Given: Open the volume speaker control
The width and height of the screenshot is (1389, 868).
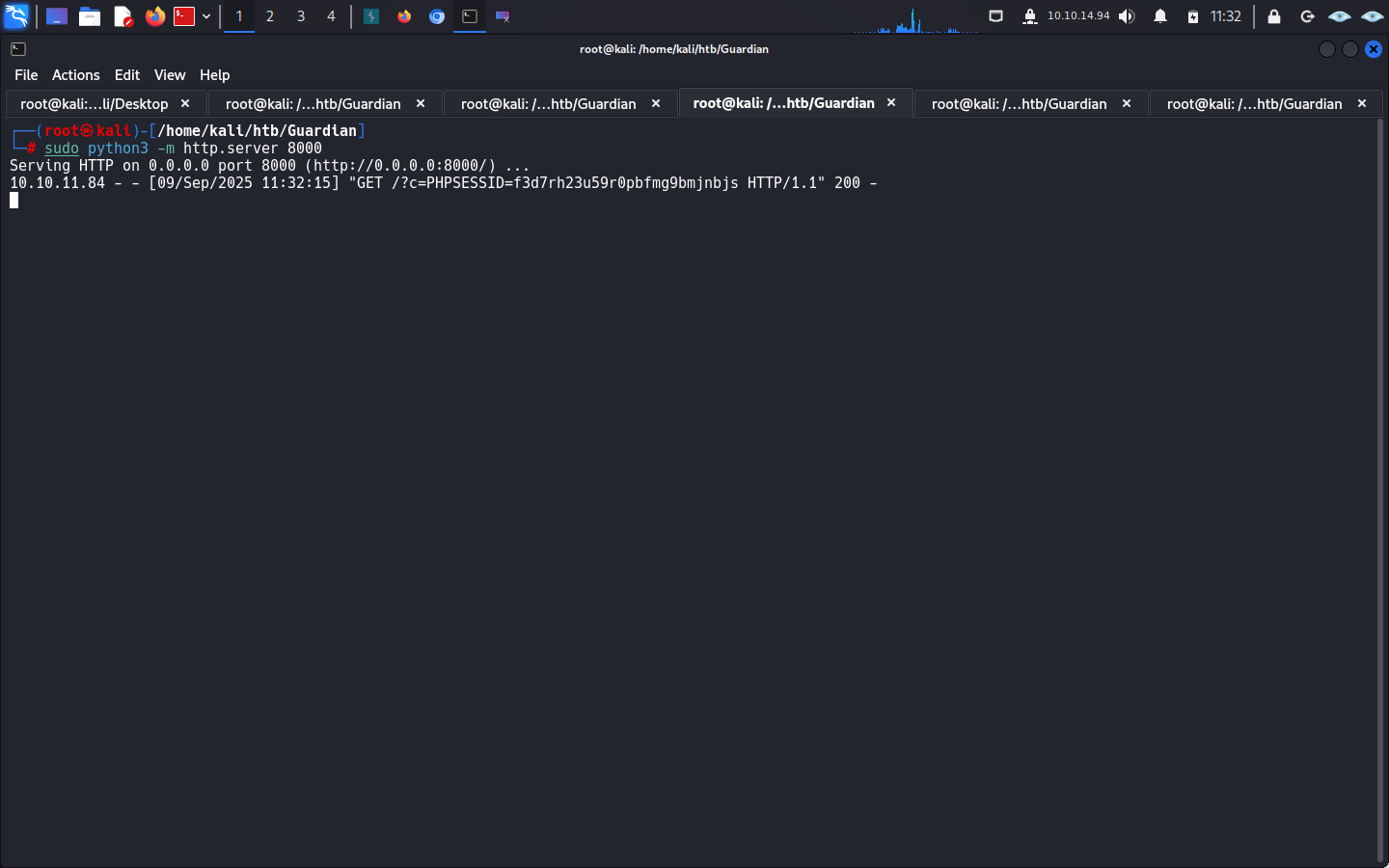Looking at the screenshot, I should (1127, 16).
